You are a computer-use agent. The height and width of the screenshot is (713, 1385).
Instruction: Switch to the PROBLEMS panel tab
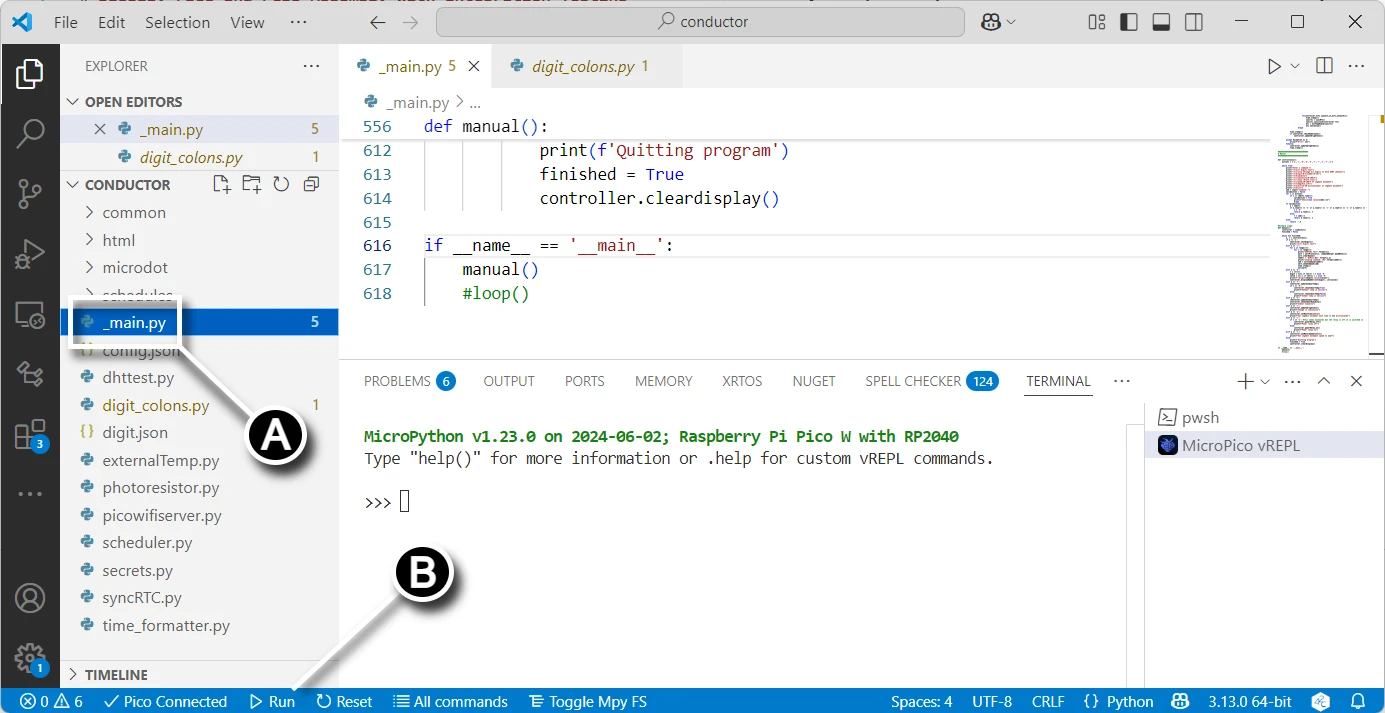pyautogui.click(x=409, y=381)
